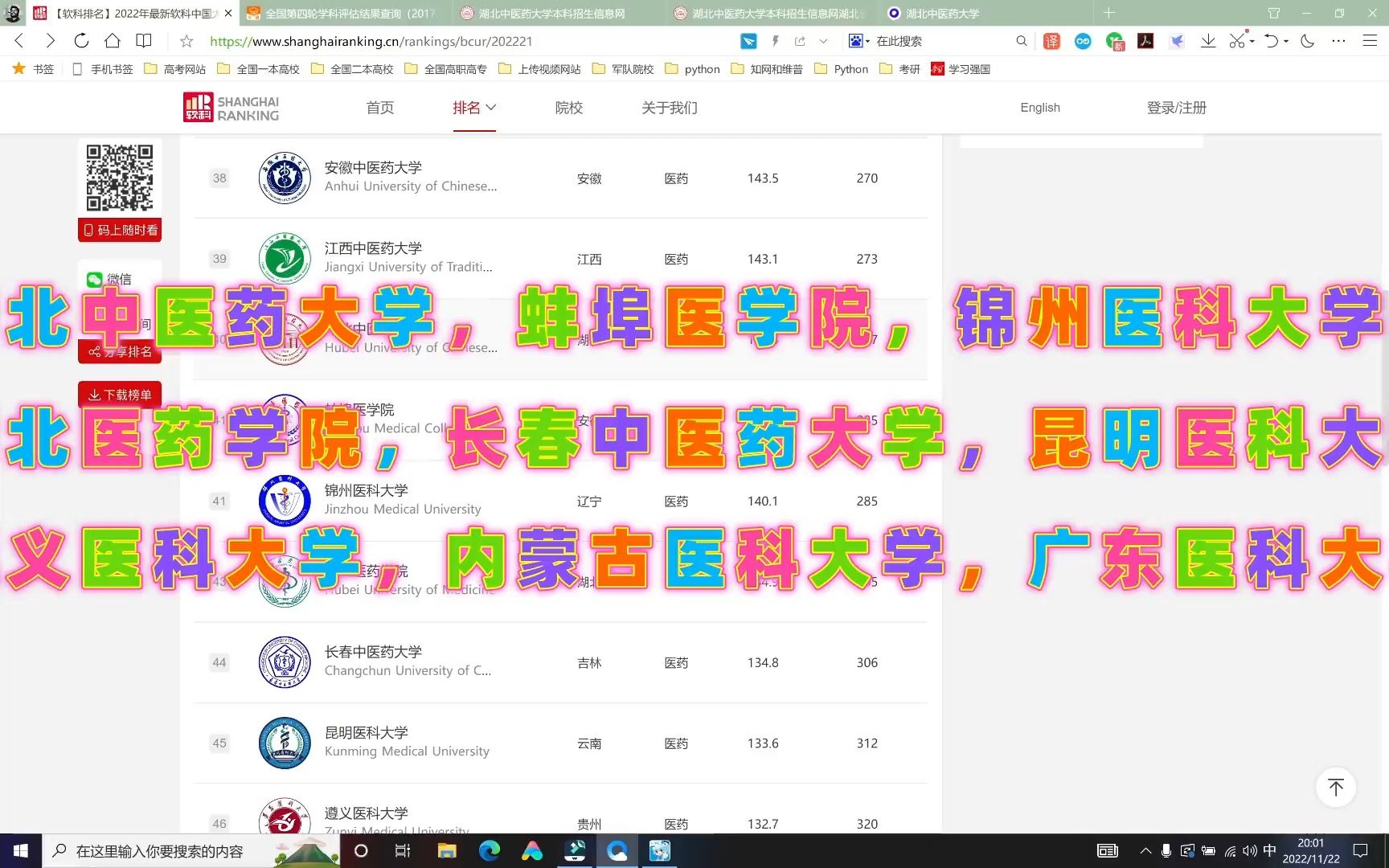The image size is (1389, 868).
Task: Expand the address bar history chevron
Action: tap(823, 41)
